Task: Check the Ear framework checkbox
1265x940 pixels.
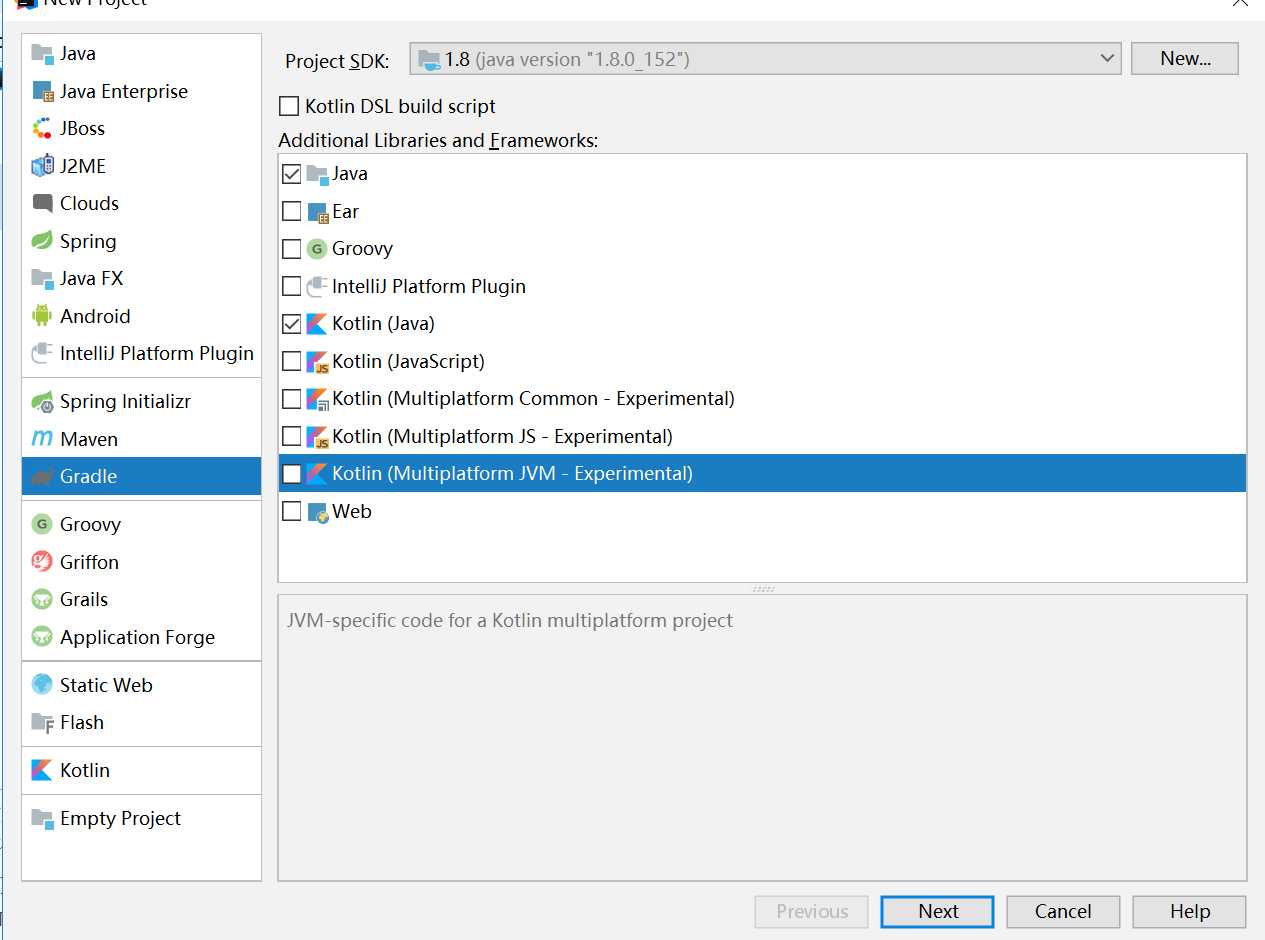Action: pyautogui.click(x=291, y=211)
